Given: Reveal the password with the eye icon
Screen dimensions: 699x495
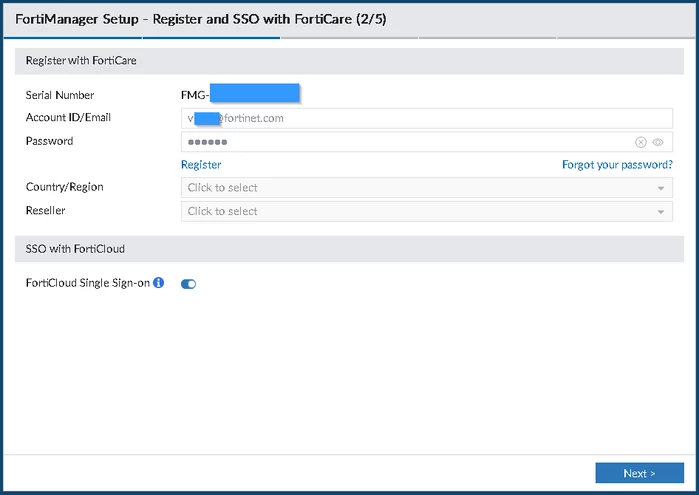Looking at the screenshot, I should (658, 142).
